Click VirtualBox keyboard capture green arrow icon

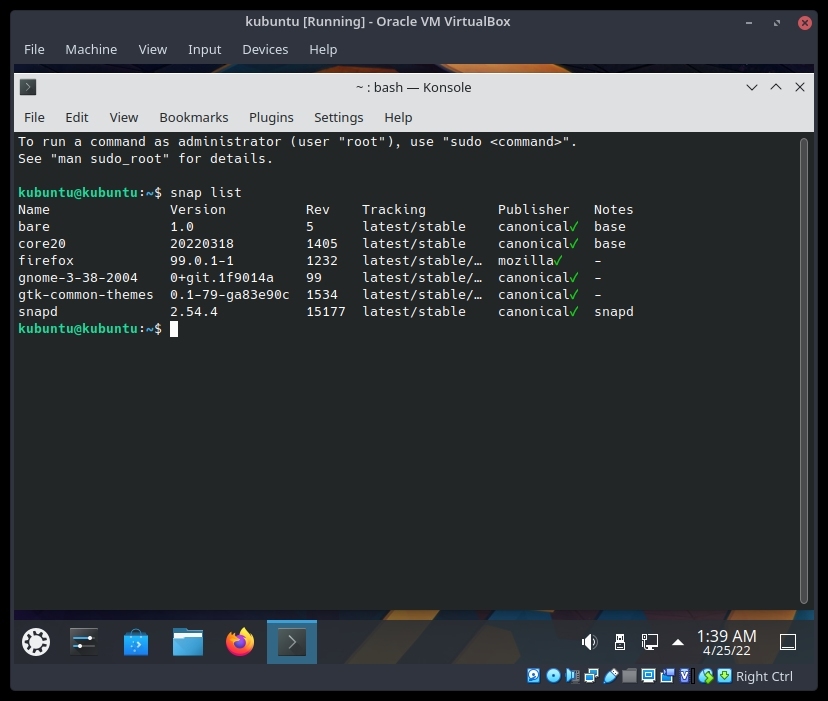(x=724, y=676)
